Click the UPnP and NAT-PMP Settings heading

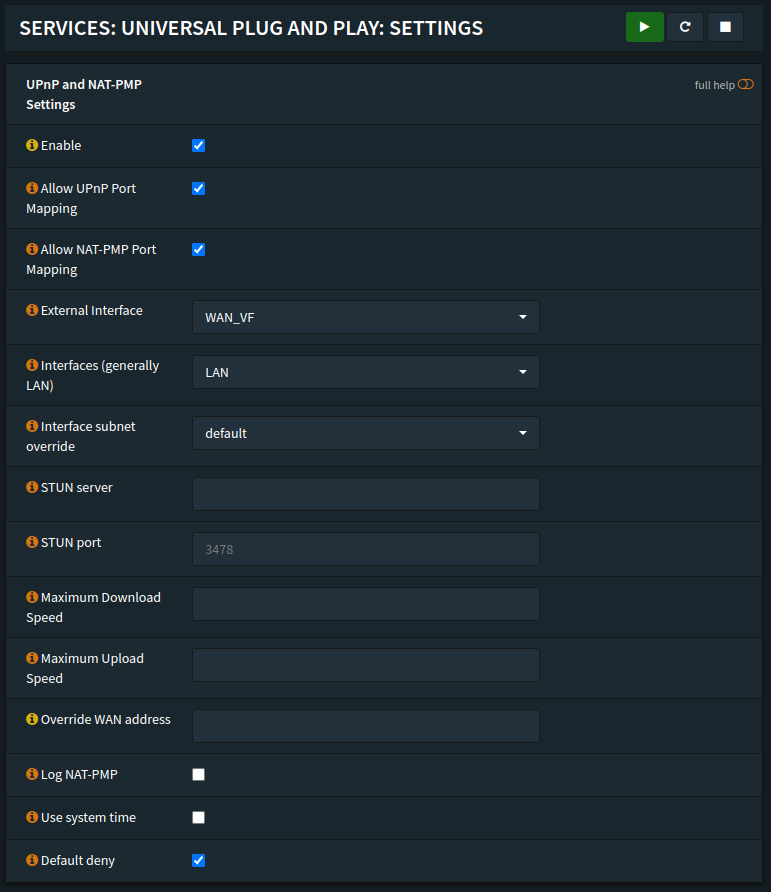(84, 94)
